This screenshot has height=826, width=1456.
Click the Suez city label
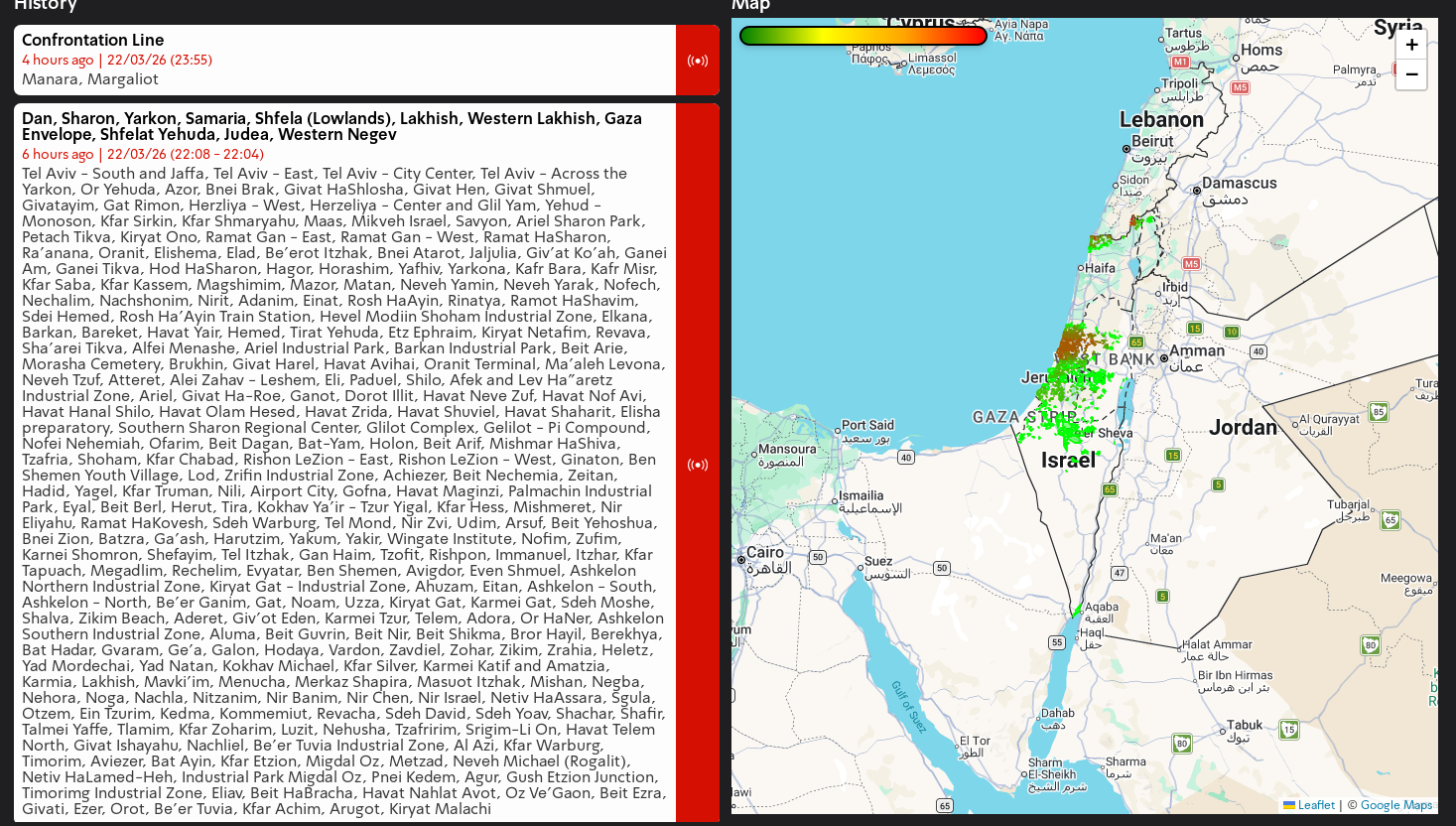tap(886, 568)
